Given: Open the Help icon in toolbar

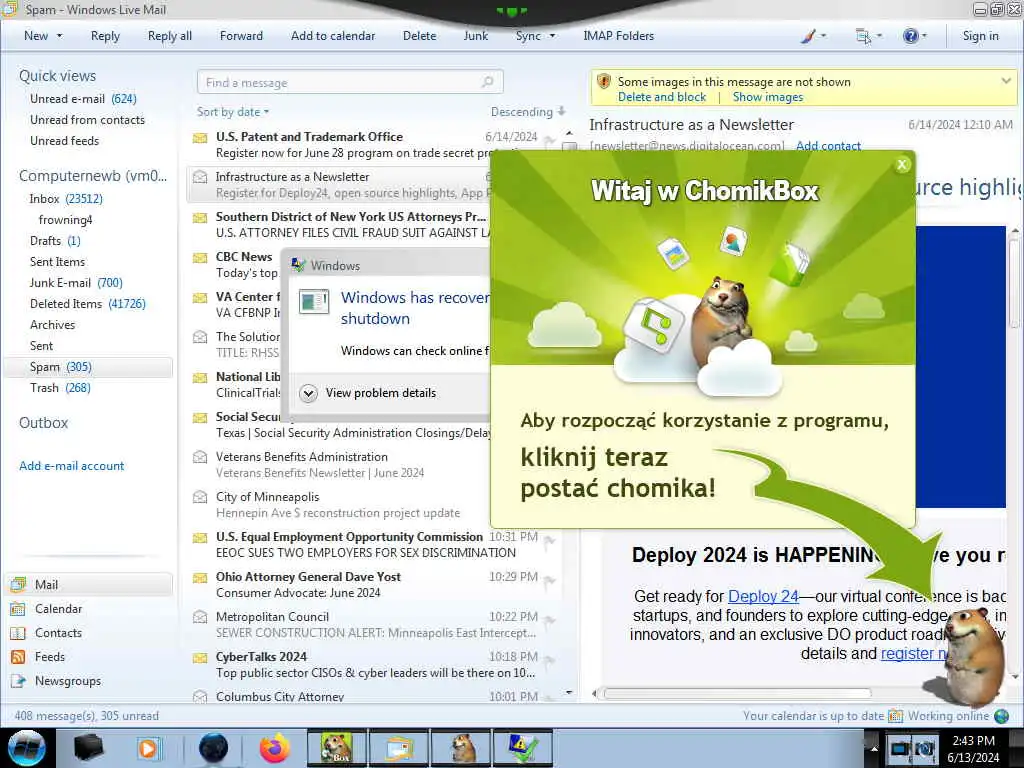Looking at the screenshot, I should click(x=910, y=36).
